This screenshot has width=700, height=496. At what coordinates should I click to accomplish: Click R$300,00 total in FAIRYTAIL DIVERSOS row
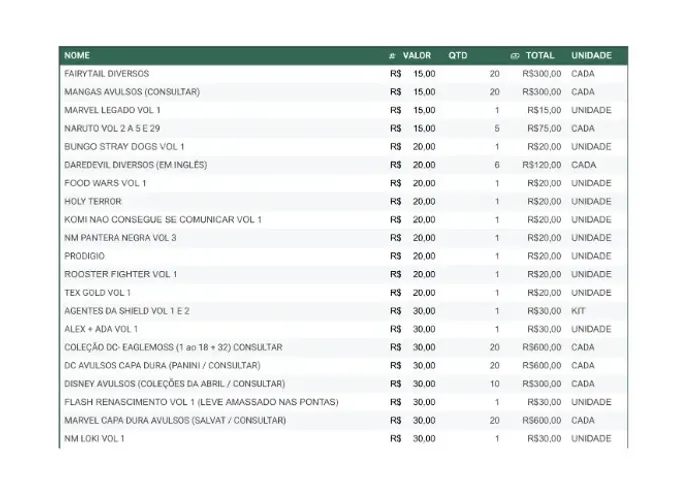click(542, 74)
